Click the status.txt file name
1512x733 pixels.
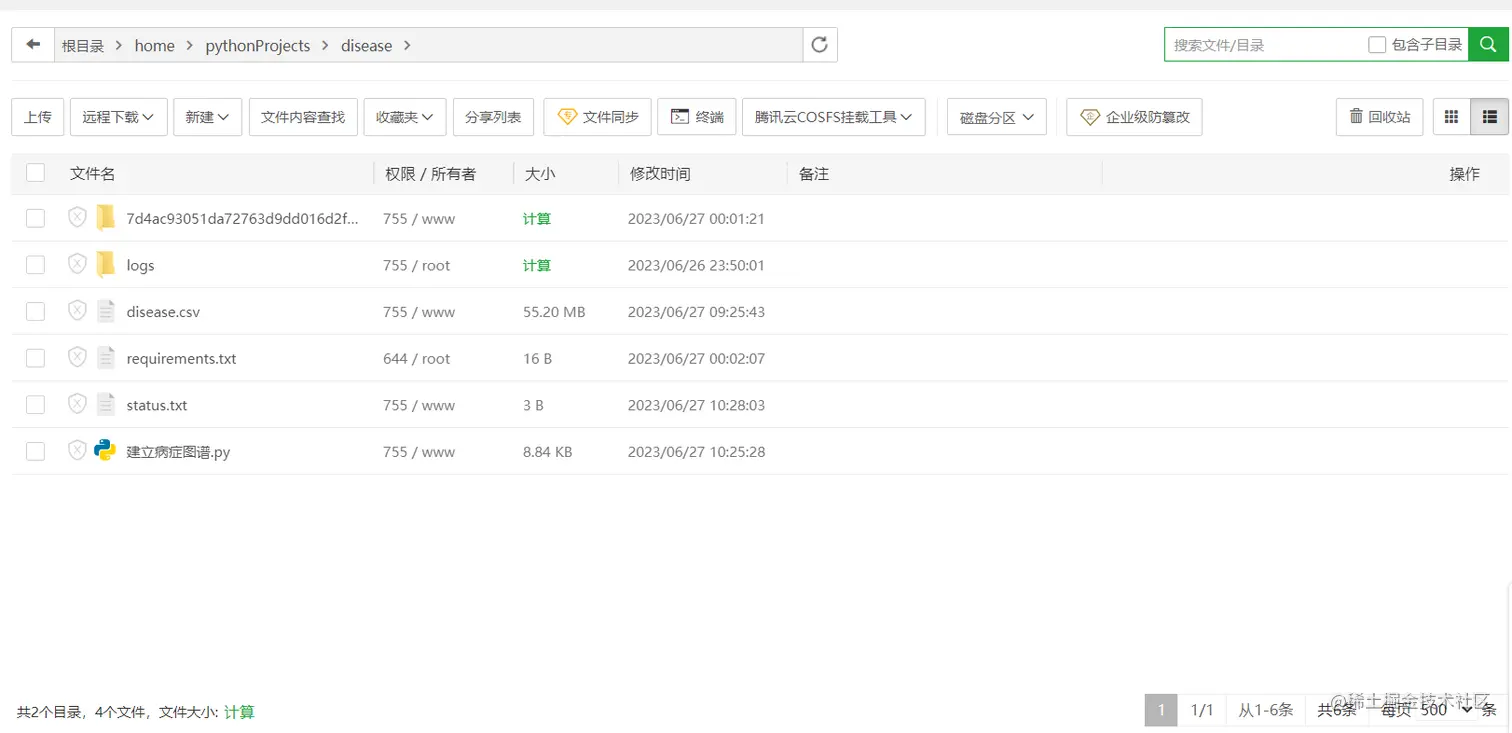click(x=157, y=405)
